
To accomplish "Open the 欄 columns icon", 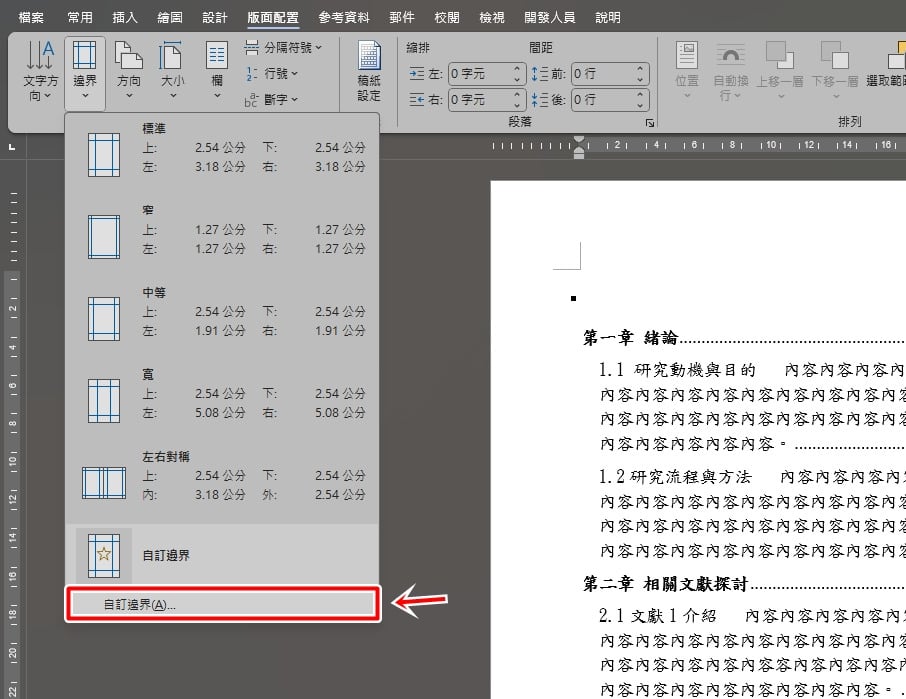I will pos(217,70).
